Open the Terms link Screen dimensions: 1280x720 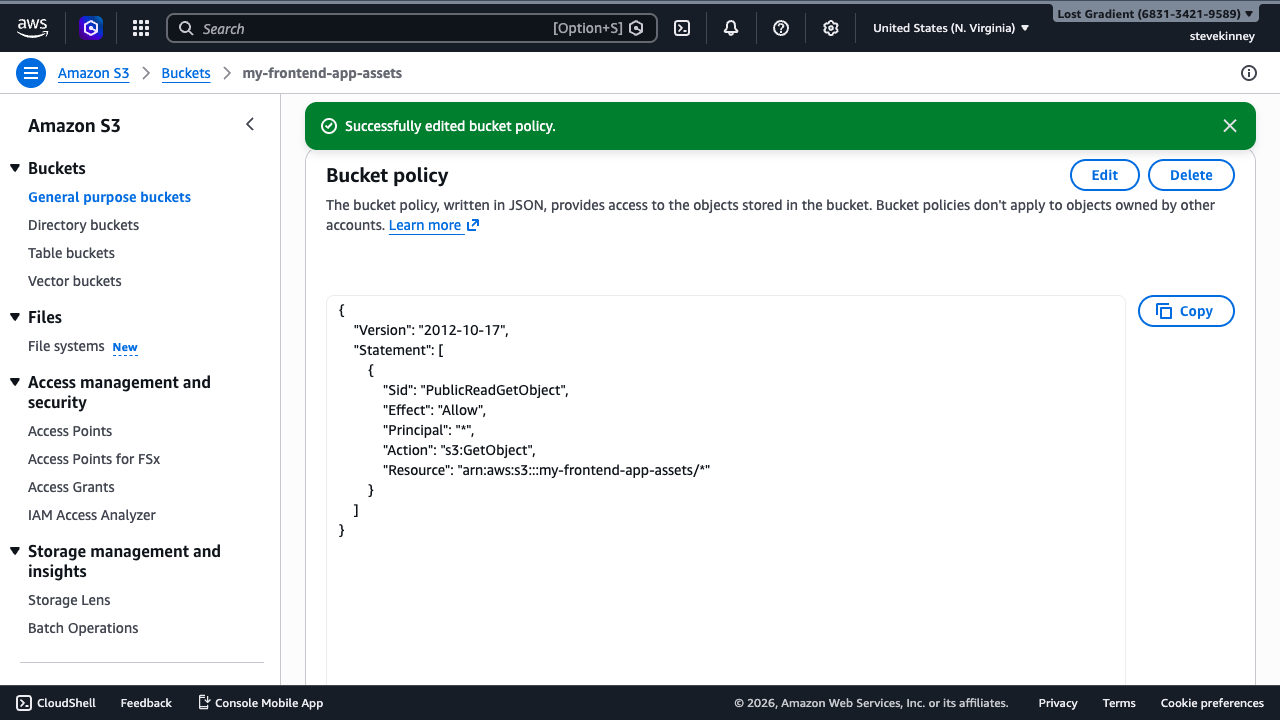[x=1119, y=703]
